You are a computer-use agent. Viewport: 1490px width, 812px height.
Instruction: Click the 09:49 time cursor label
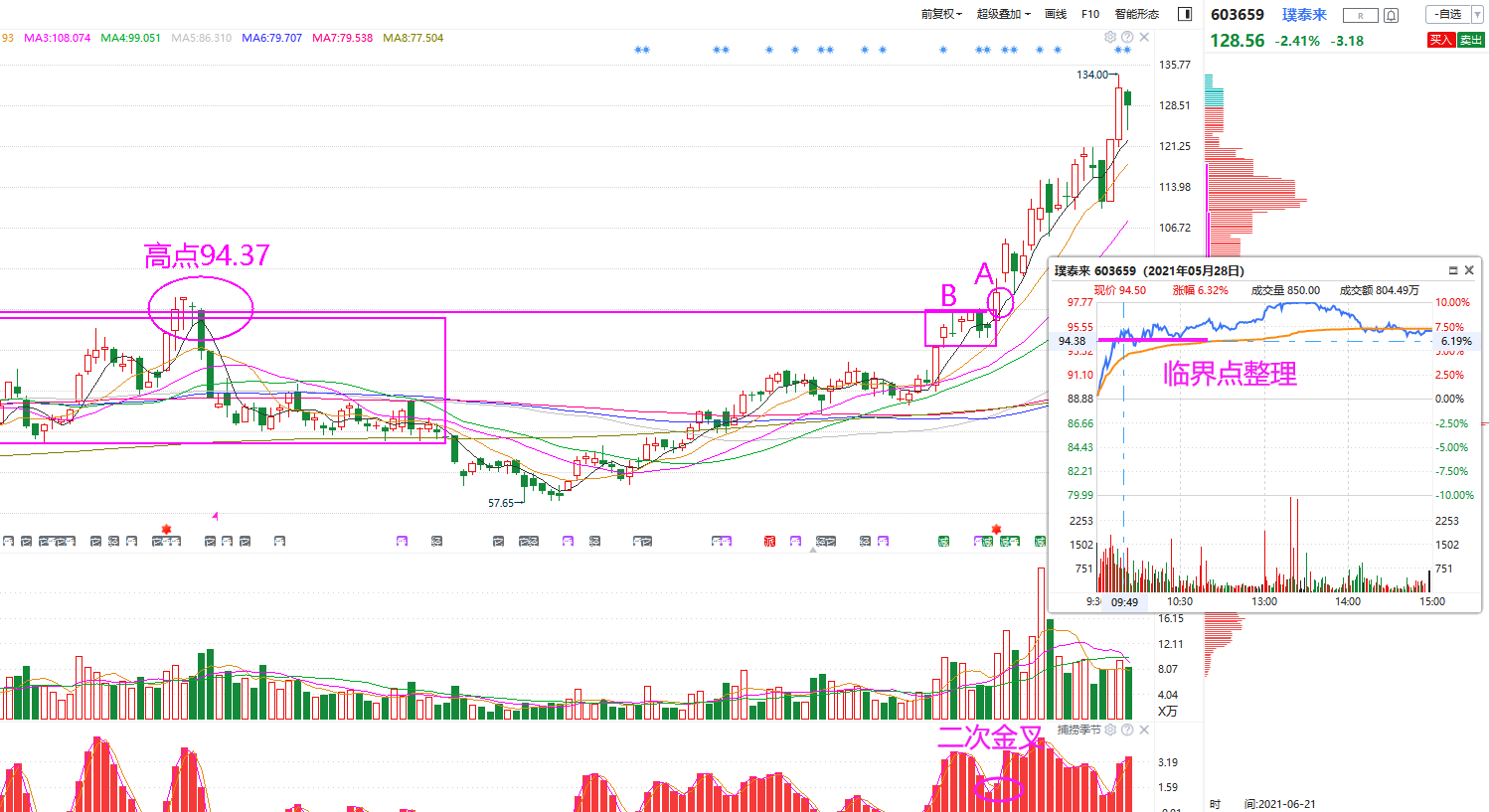click(1124, 602)
